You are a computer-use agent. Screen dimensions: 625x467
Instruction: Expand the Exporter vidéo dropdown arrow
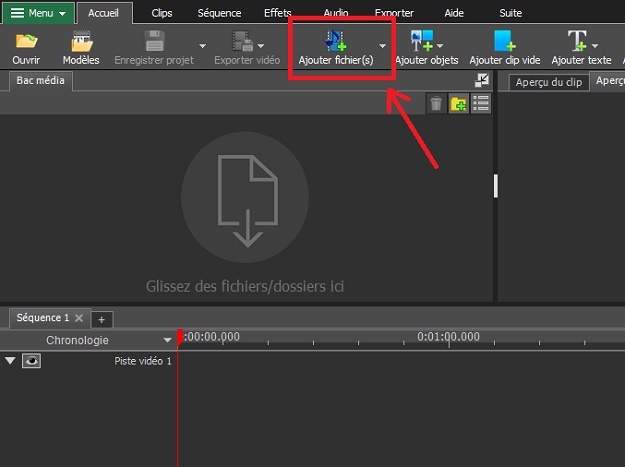(x=261, y=46)
